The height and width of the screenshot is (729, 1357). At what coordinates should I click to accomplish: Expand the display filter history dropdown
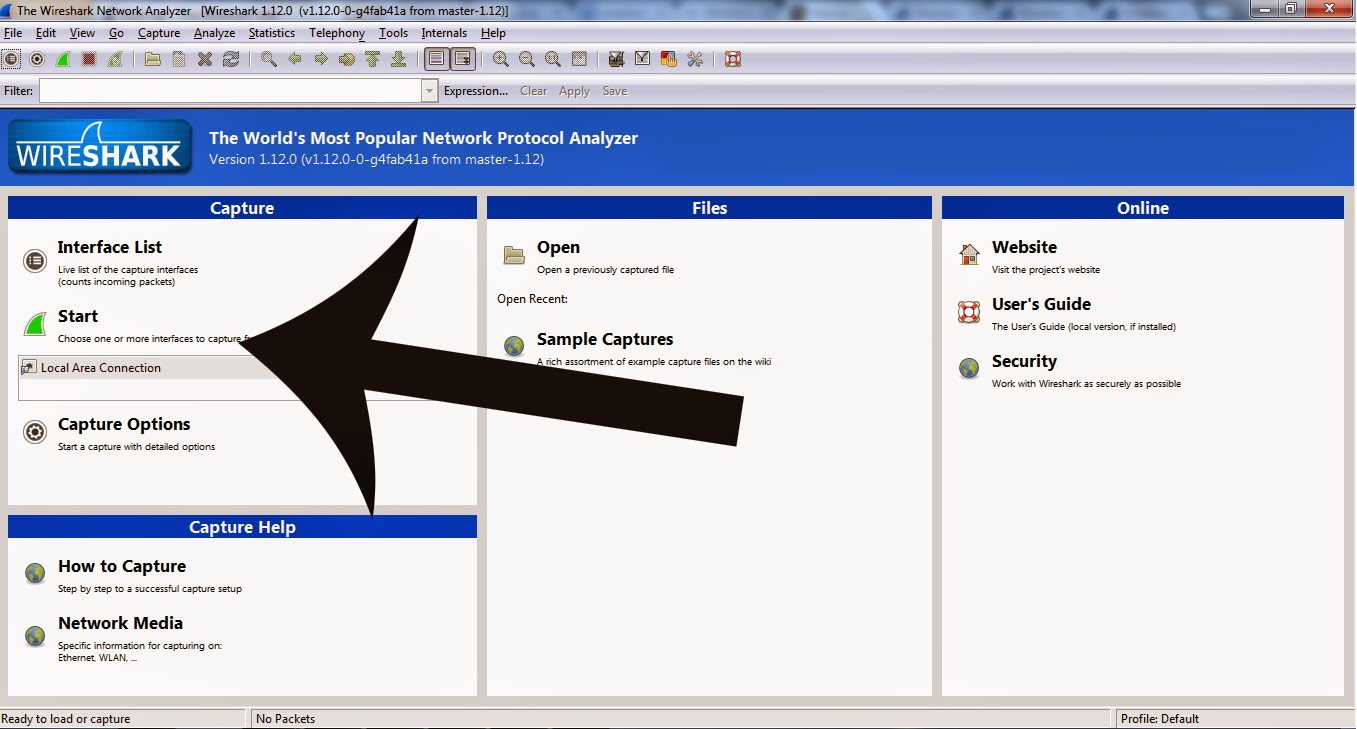point(430,91)
